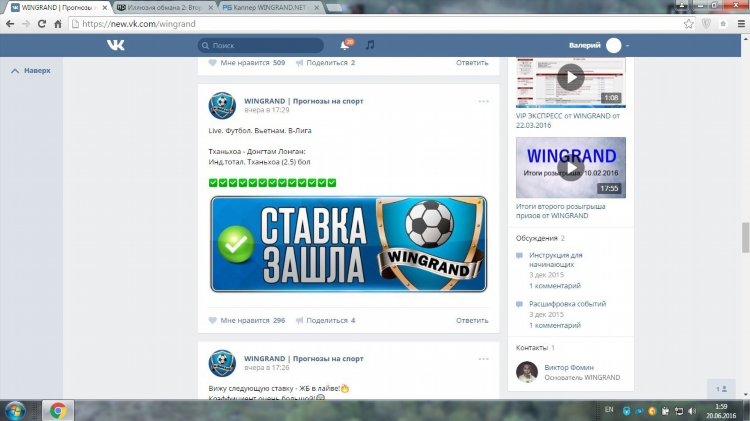The width and height of the screenshot is (750, 421).
Task: Share the post with 4 shares
Action: coord(325,321)
